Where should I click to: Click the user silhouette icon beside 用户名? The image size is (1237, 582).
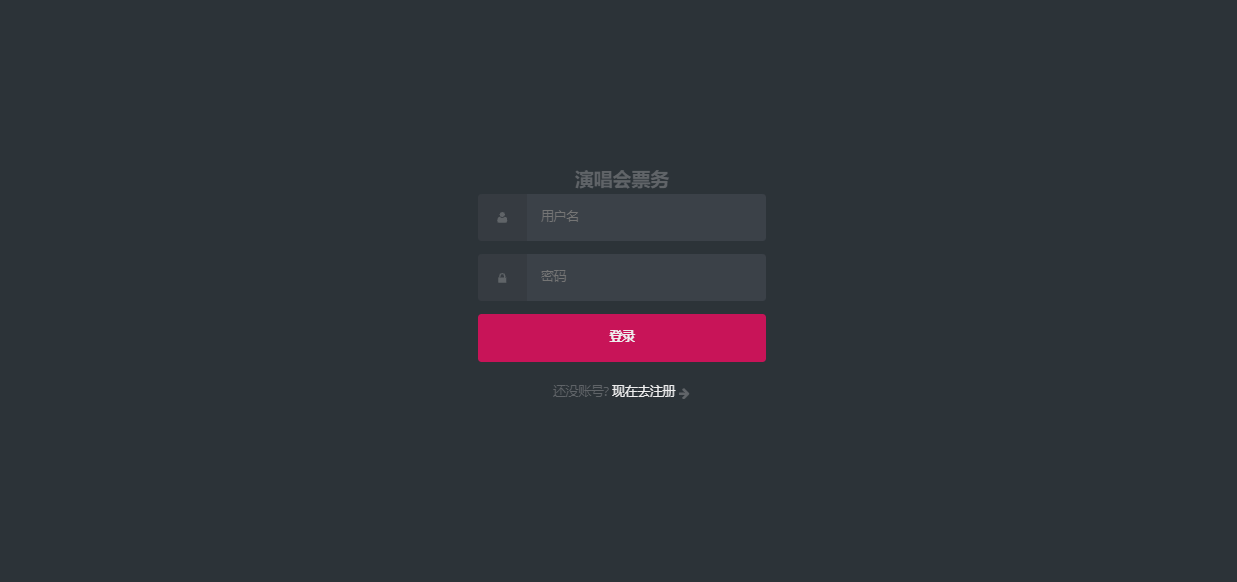click(x=502, y=217)
